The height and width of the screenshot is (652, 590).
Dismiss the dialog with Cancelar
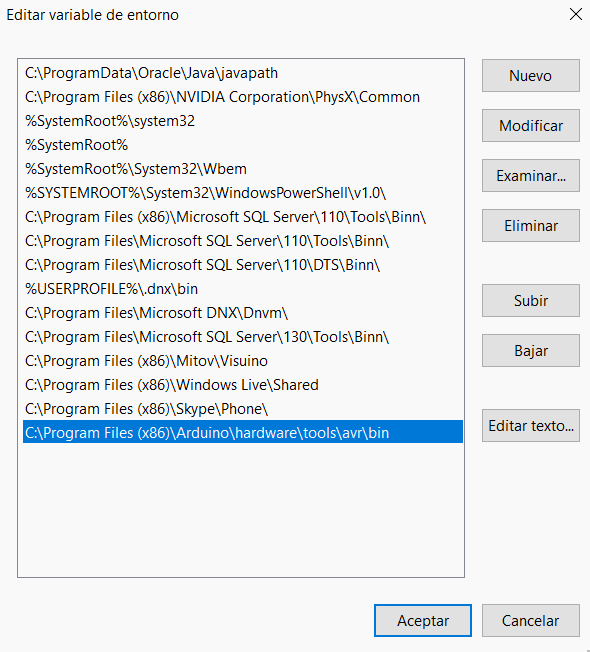[531, 620]
